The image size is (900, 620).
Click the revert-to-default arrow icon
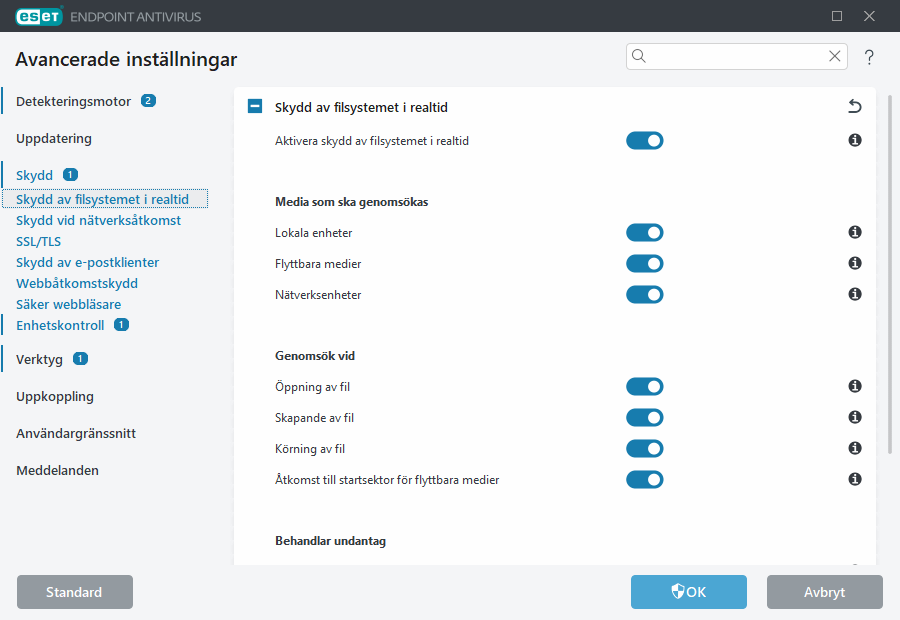tap(855, 106)
